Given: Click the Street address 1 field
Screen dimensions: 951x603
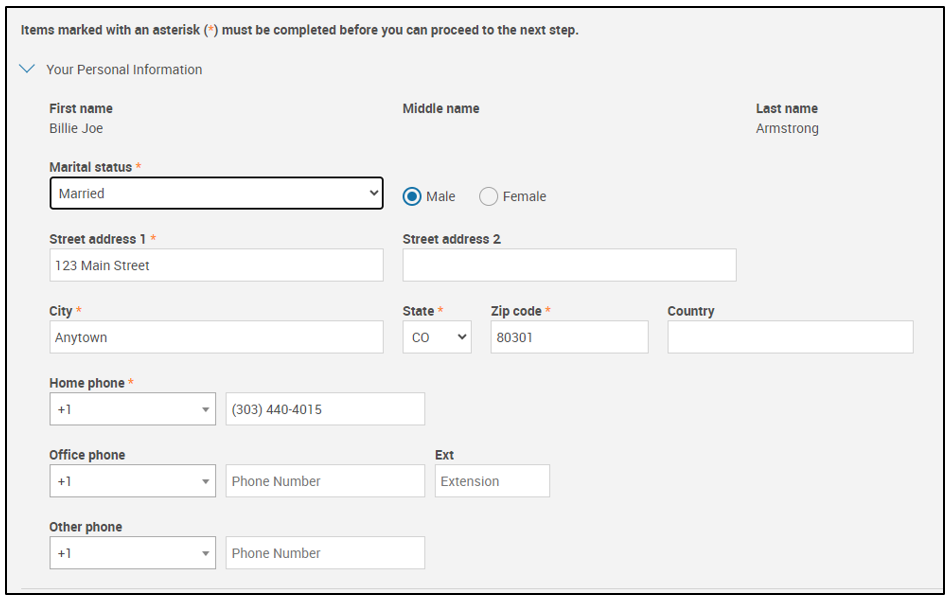Looking at the screenshot, I should pos(216,265).
